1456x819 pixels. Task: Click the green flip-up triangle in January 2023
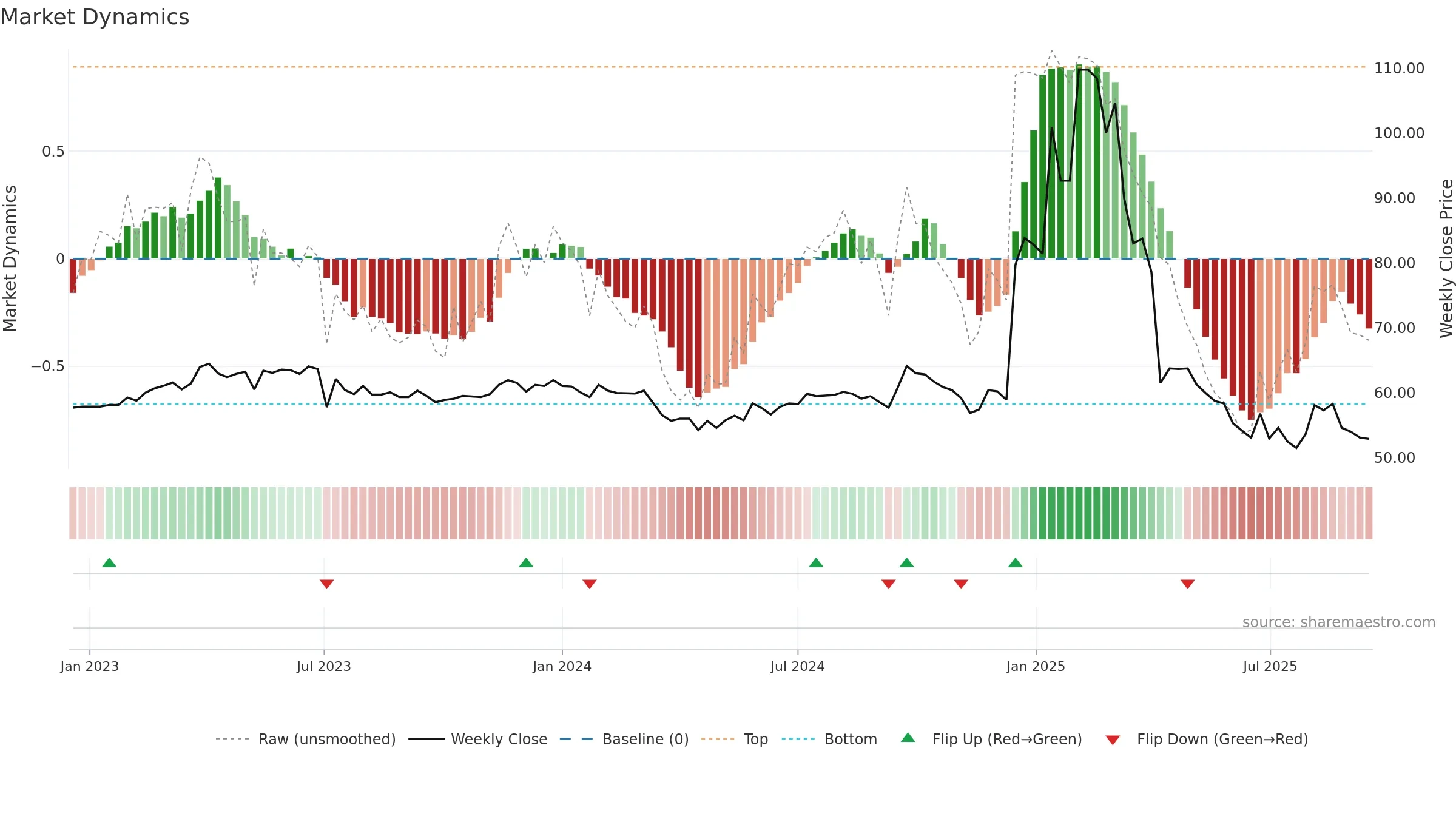coord(109,562)
